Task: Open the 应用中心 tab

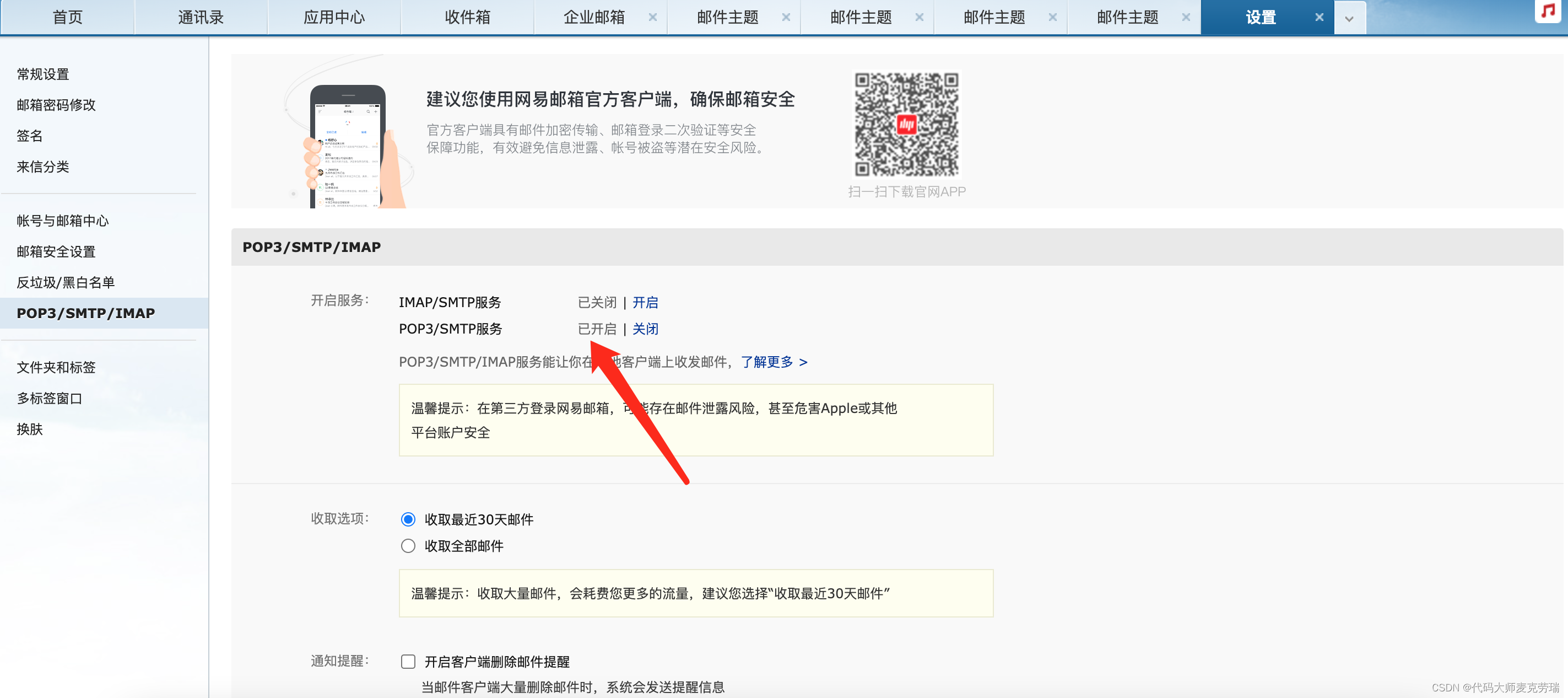Action: click(334, 17)
